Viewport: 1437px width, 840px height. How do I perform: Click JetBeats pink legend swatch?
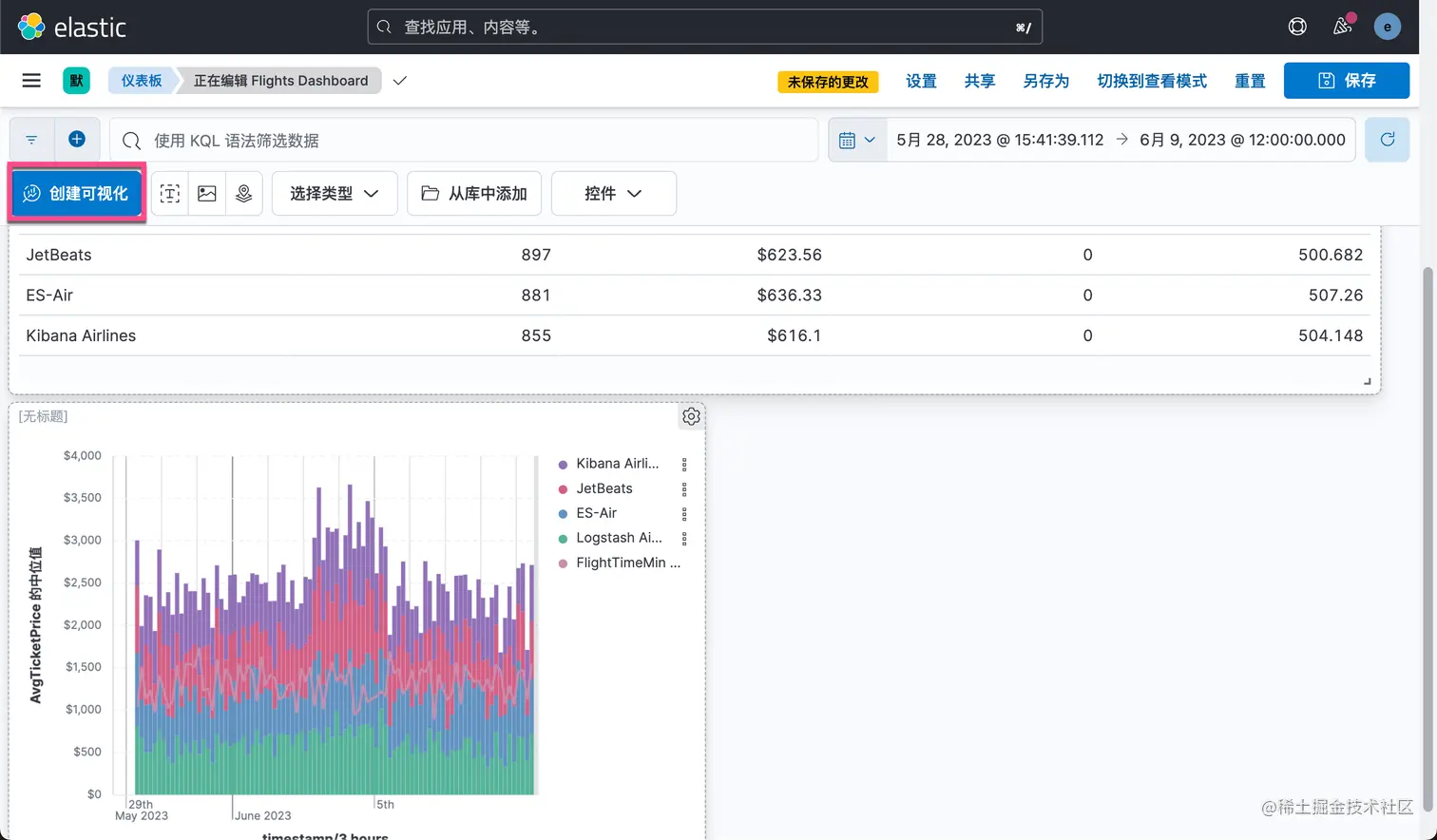(564, 489)
